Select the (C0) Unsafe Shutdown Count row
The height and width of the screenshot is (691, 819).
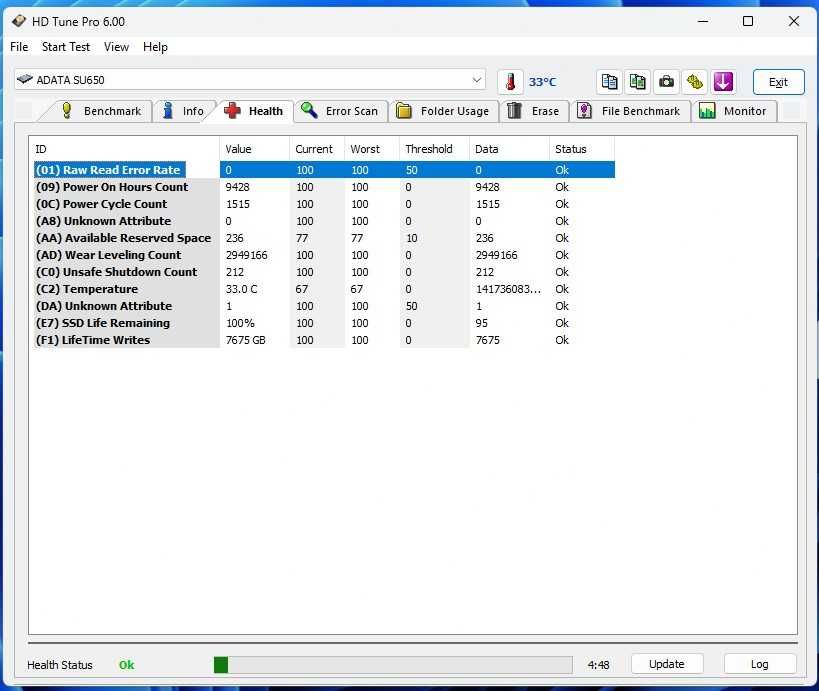324,272
